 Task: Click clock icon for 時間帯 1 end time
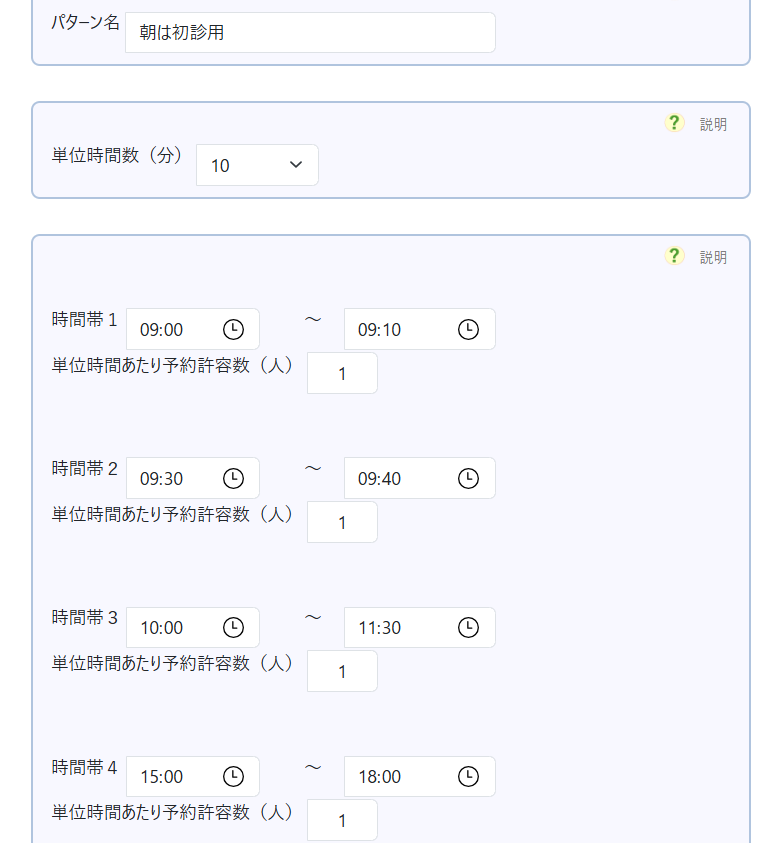pos(468,329)
